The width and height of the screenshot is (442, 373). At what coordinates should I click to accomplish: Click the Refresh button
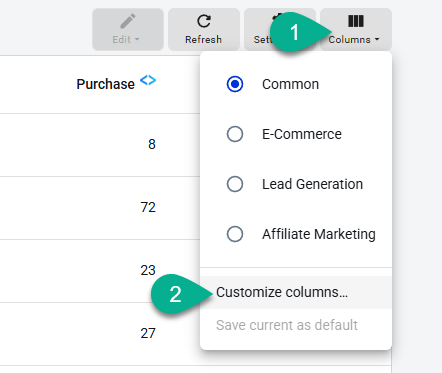coord(204,29)
